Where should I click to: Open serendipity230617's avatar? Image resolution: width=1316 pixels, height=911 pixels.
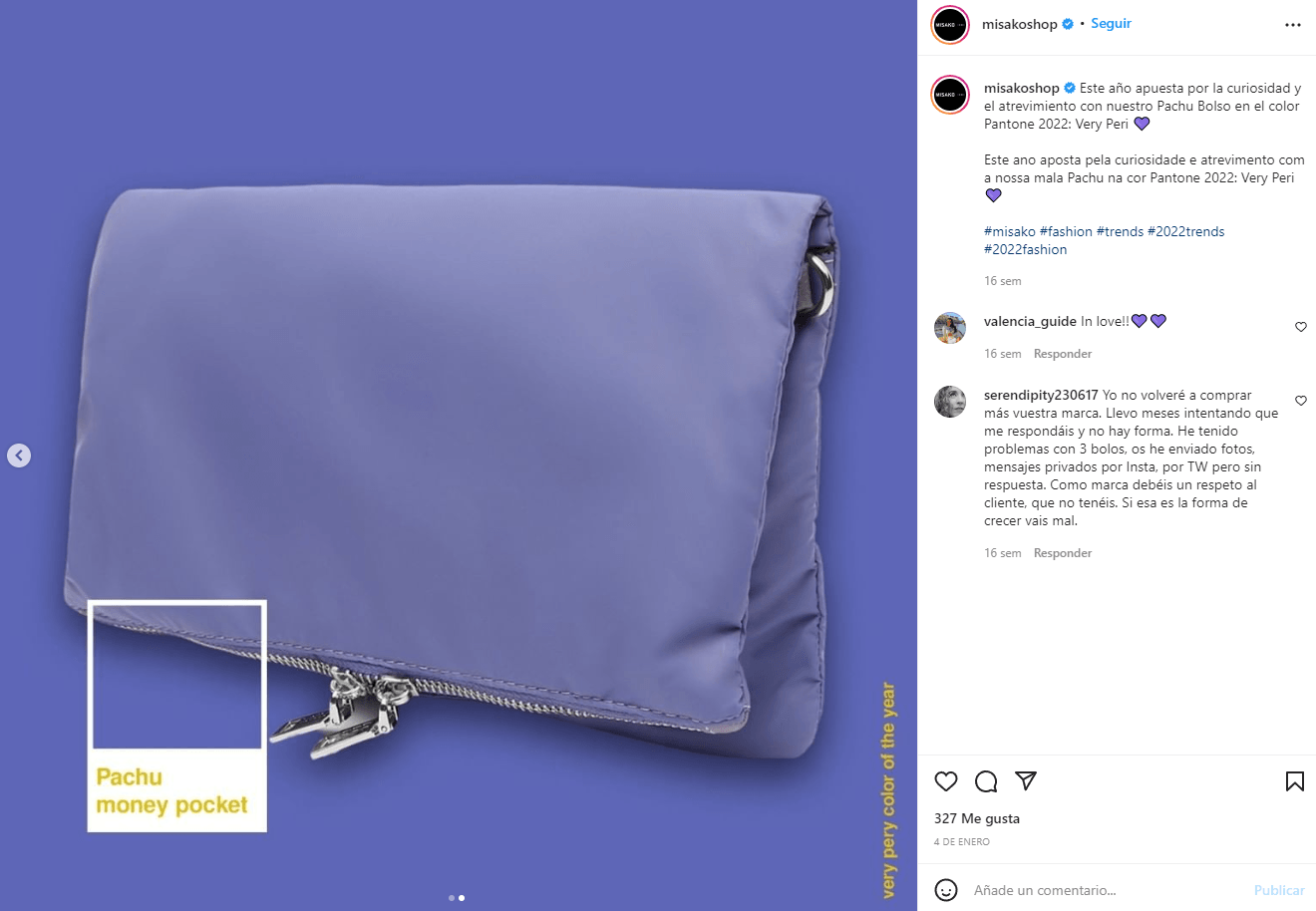(950, 402)
